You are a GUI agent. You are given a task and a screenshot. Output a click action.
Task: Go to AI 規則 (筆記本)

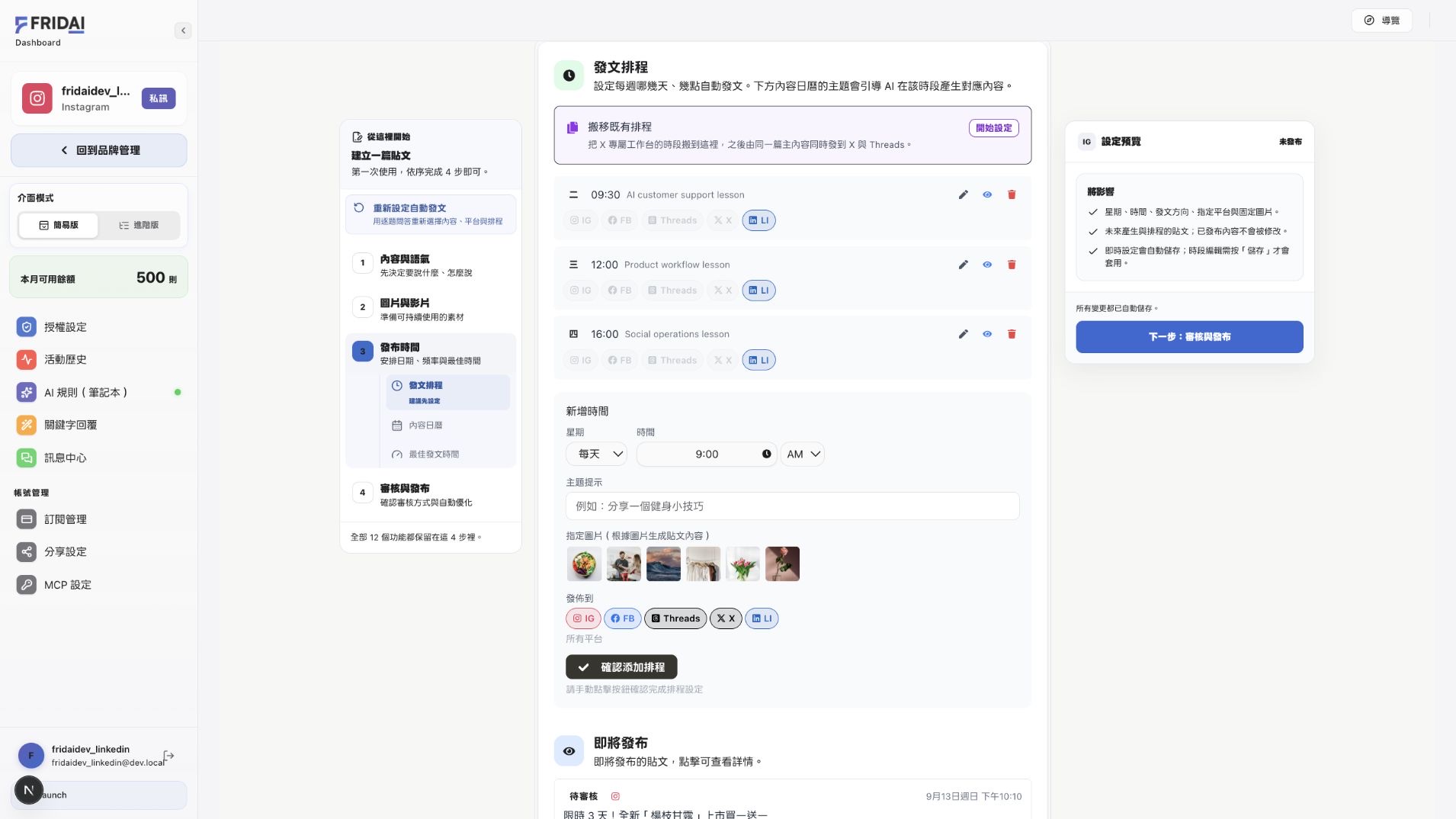[99, 392]
